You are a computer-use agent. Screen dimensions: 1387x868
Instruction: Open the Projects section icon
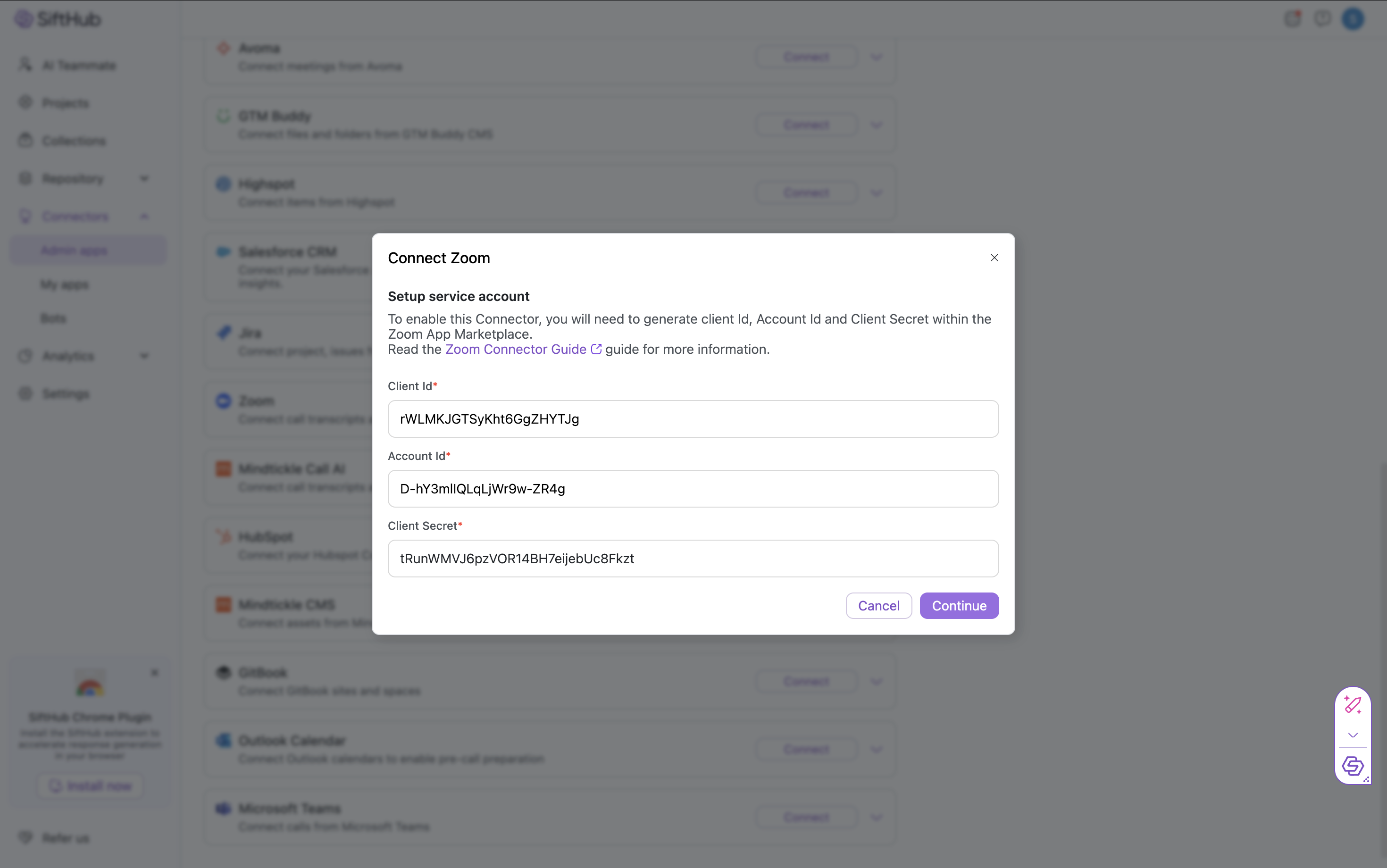(x=25, y=102)
